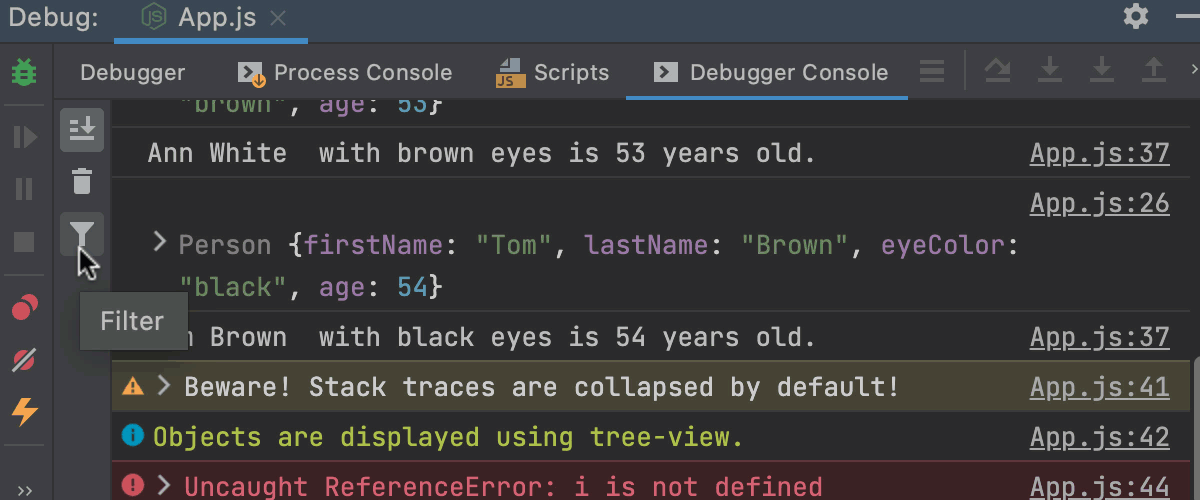Open debug settings gear icon
Screen dimensions: 1200x500
pyautogui.click(x=1136, y=16)
